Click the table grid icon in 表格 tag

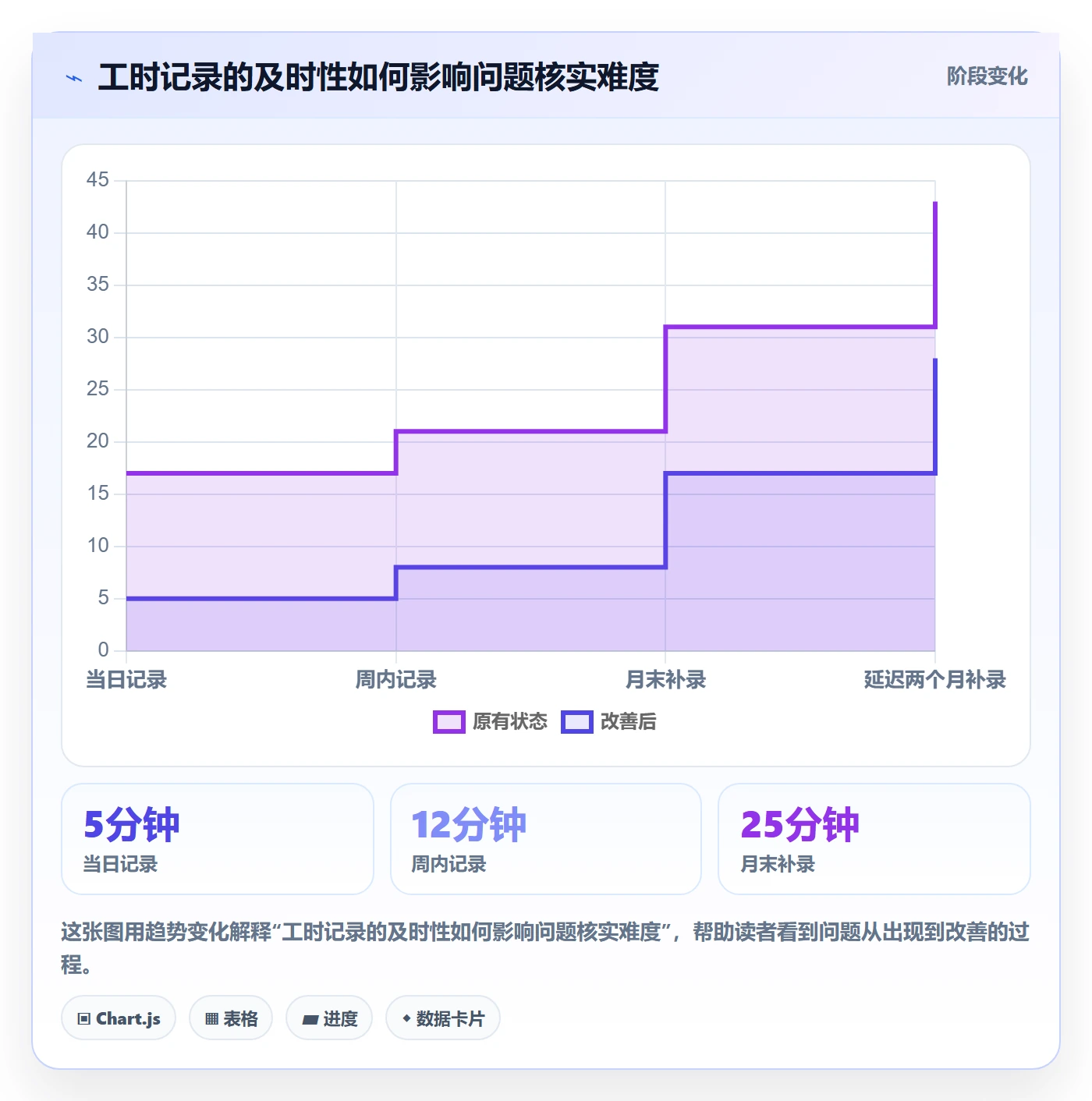211,1018
